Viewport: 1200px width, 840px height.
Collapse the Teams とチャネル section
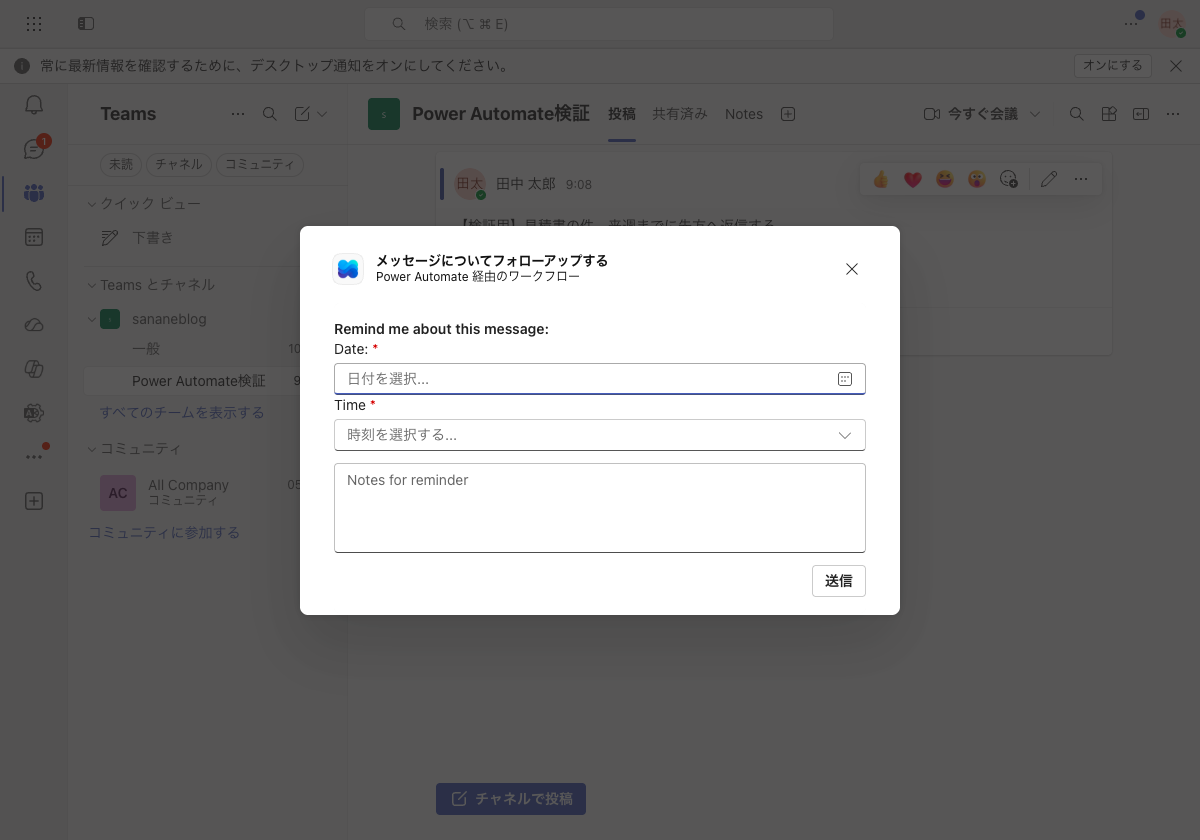[x=92, y=285]
